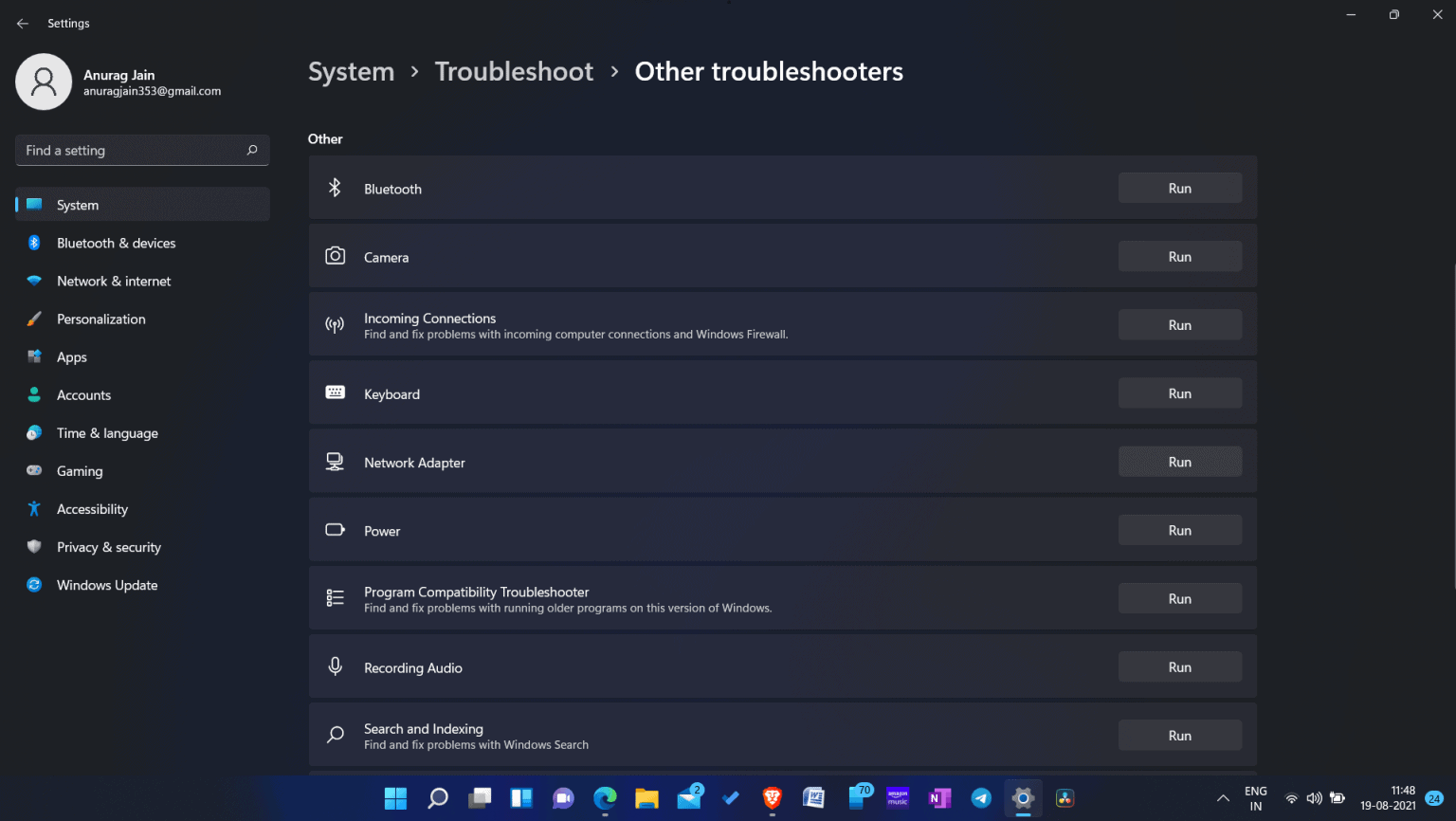The image size is (1456, 821).
Task: Click the Windows Update icon in the sidebar
Action: [34, 585]
